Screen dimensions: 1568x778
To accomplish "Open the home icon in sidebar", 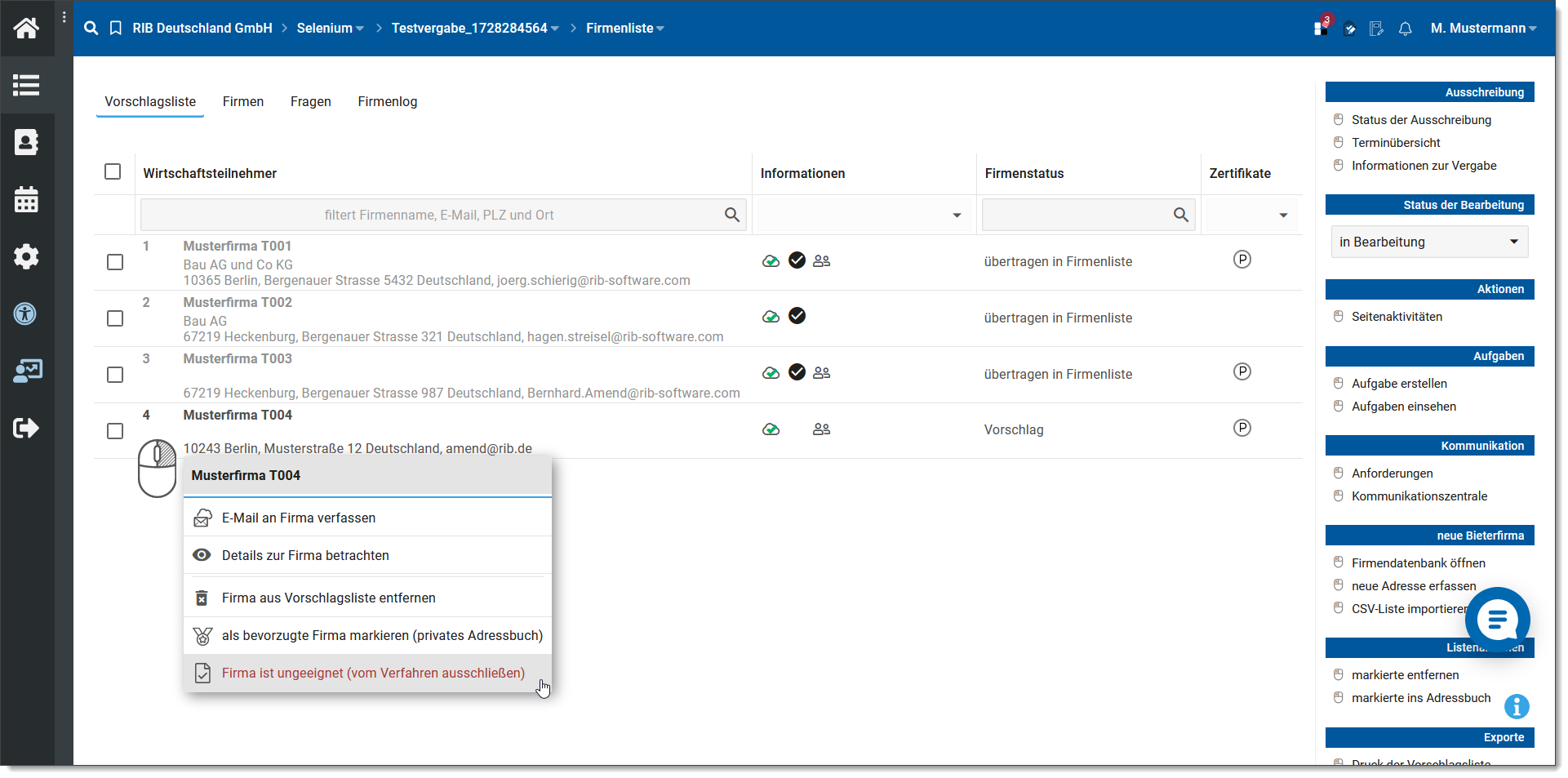I will [x=26, y=29].
